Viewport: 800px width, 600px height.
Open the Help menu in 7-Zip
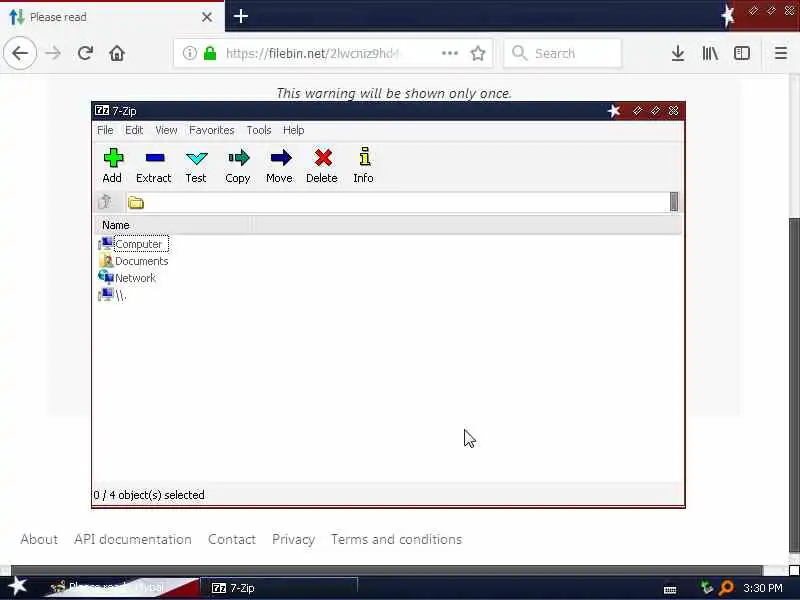pos(293,130)
